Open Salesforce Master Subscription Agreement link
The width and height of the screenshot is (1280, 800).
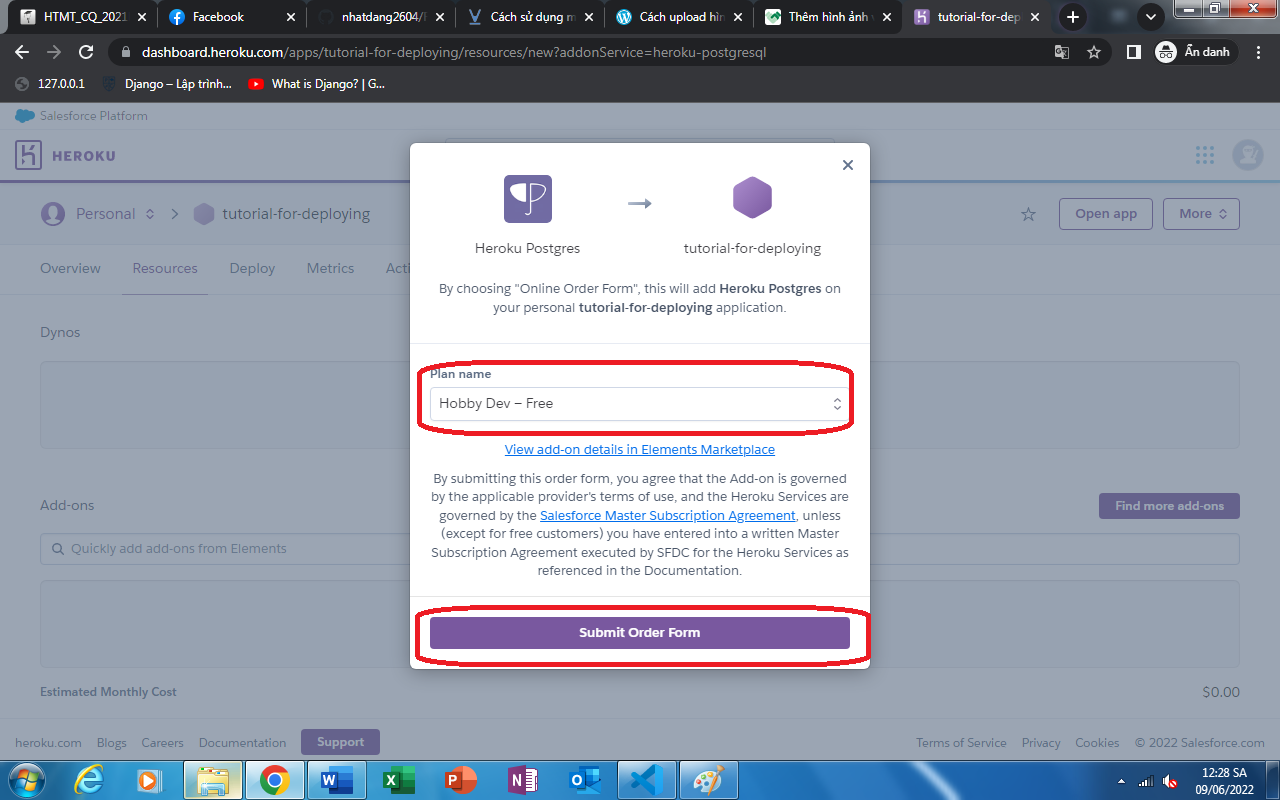click(668, 516)
